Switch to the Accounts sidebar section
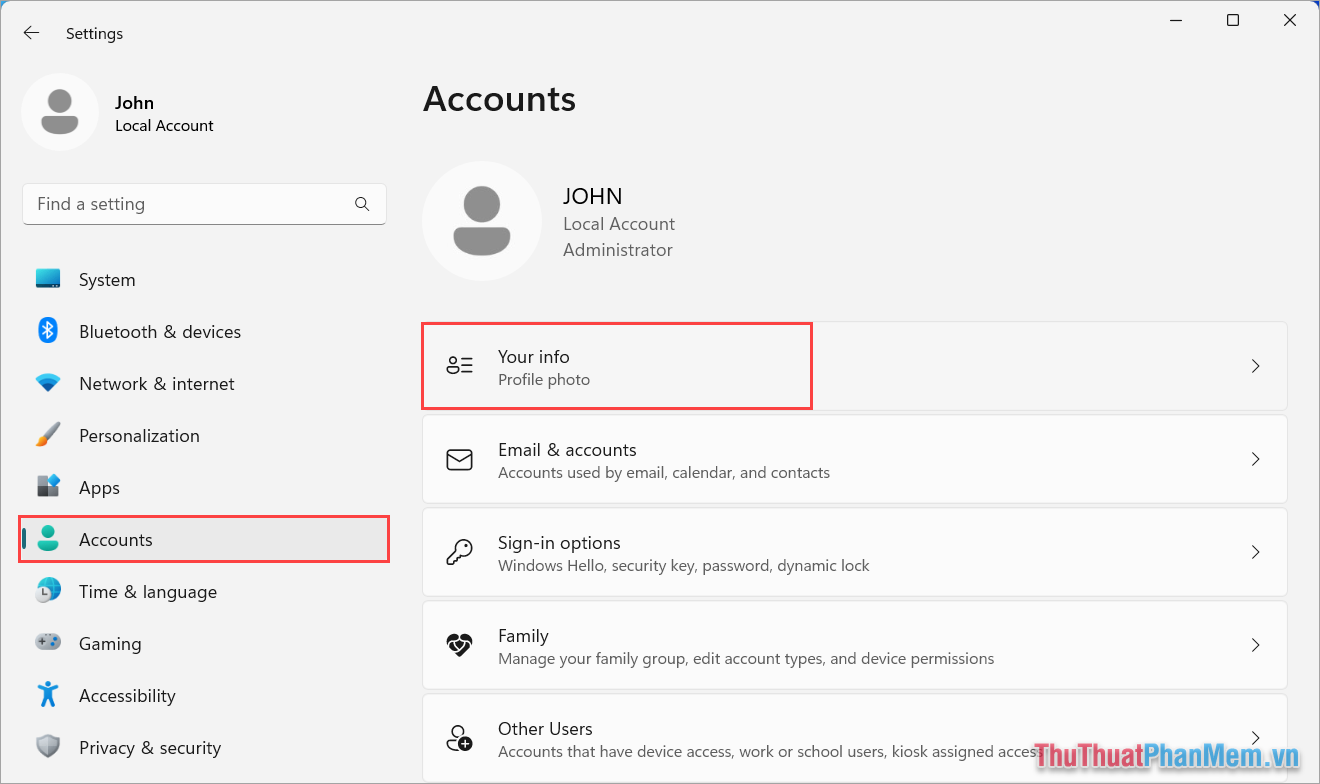 pos(115,539)
